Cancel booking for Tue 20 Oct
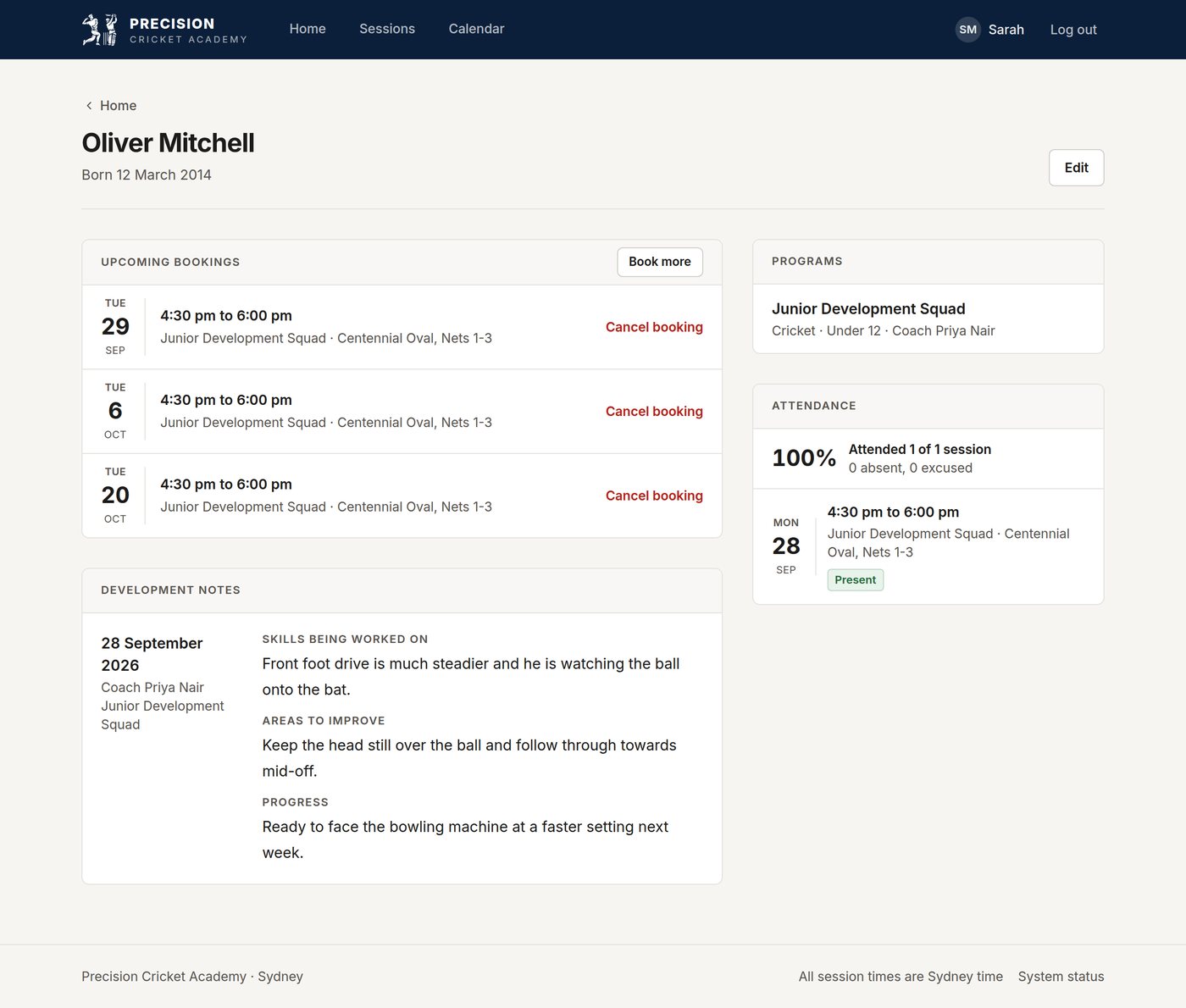 tap(654, 496)
